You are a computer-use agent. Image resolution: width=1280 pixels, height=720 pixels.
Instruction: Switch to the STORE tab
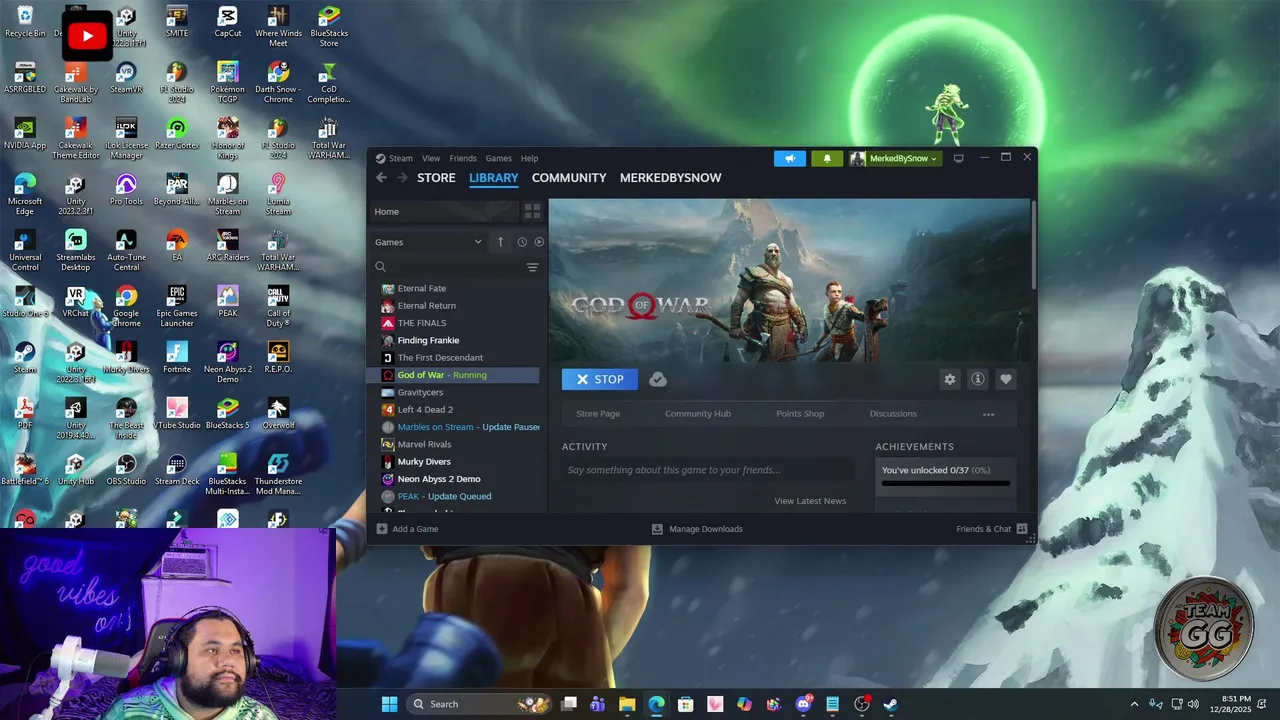coord(436,178)
